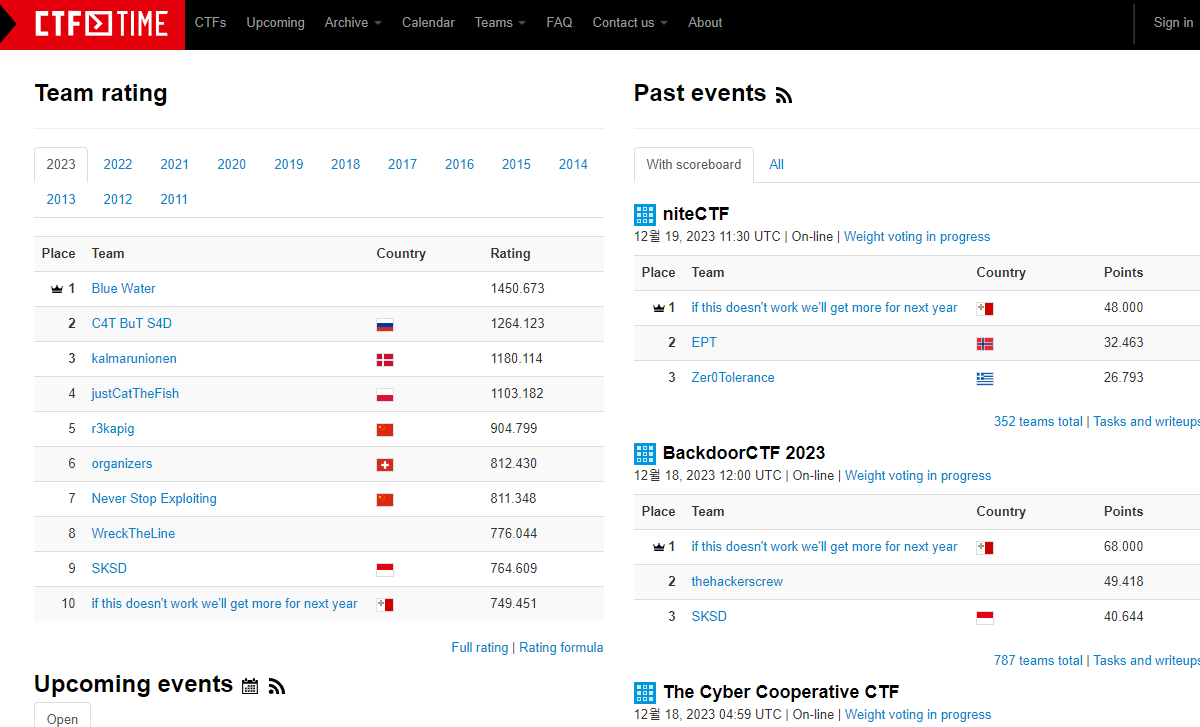
Task: Select the 2021 rating tab
Action: point(175,164)
